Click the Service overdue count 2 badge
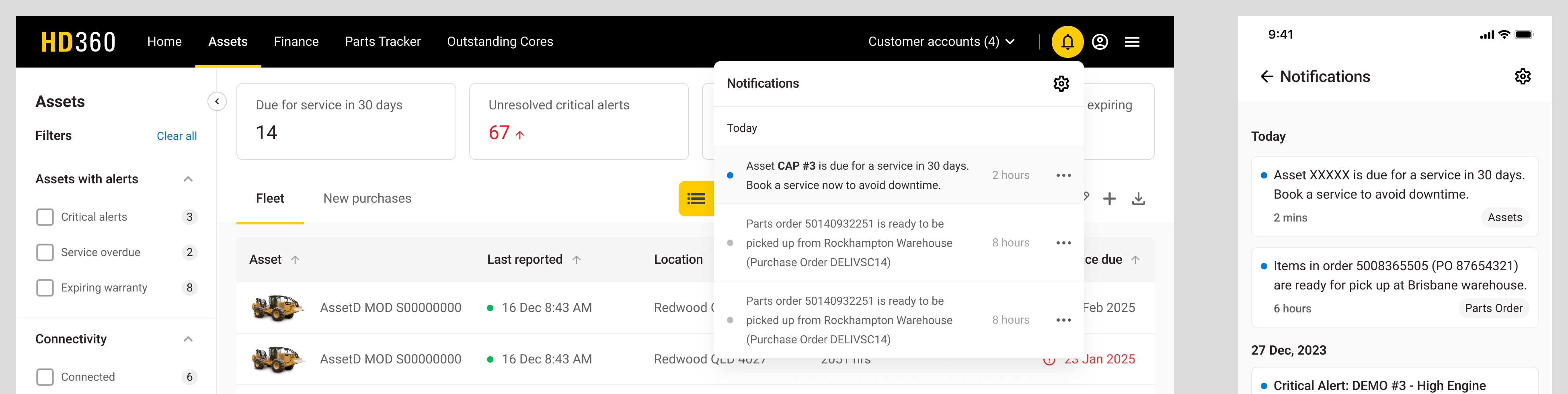The width and height of the screenshot is (1568, 394). point(189,253)
